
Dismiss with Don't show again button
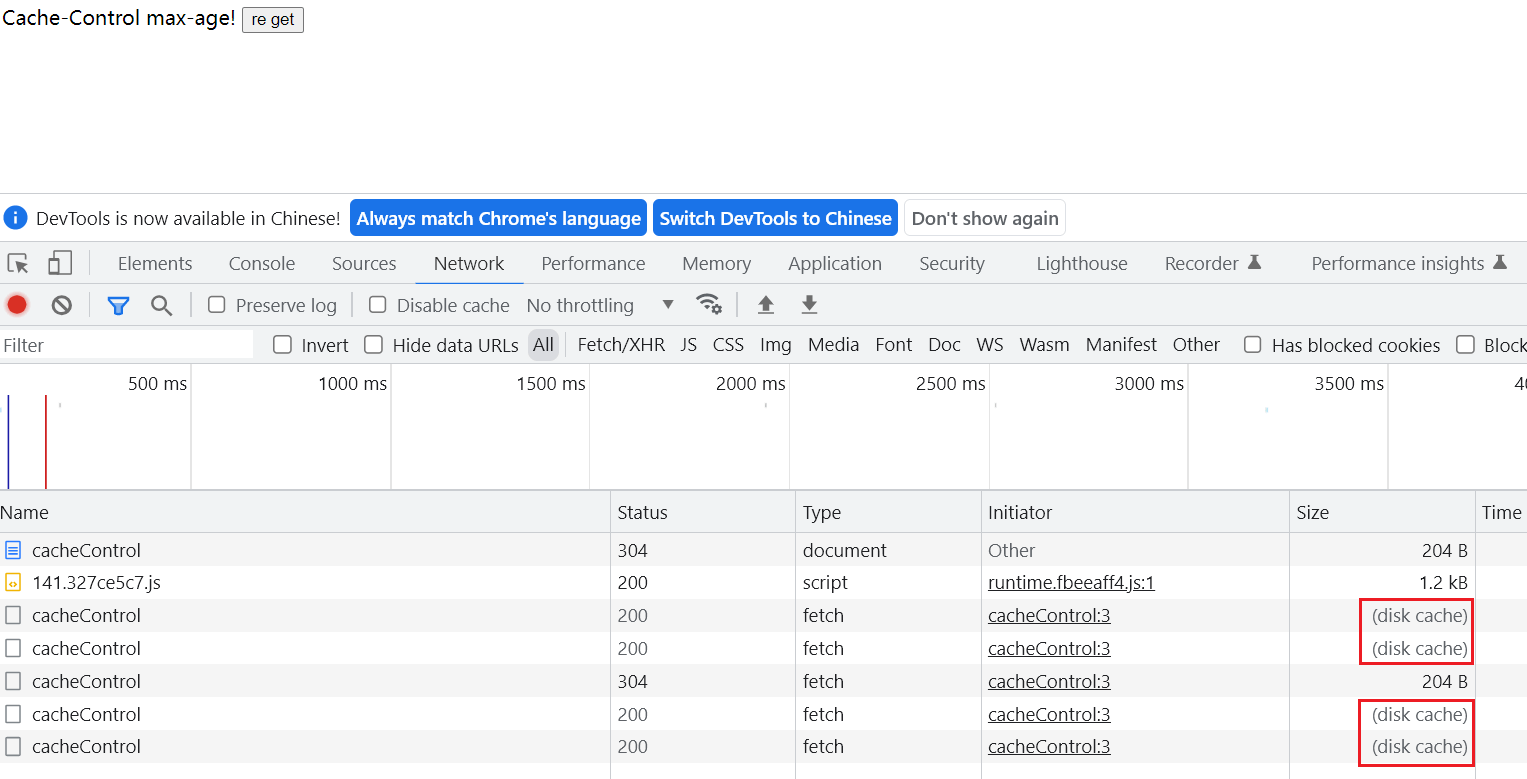985,218
